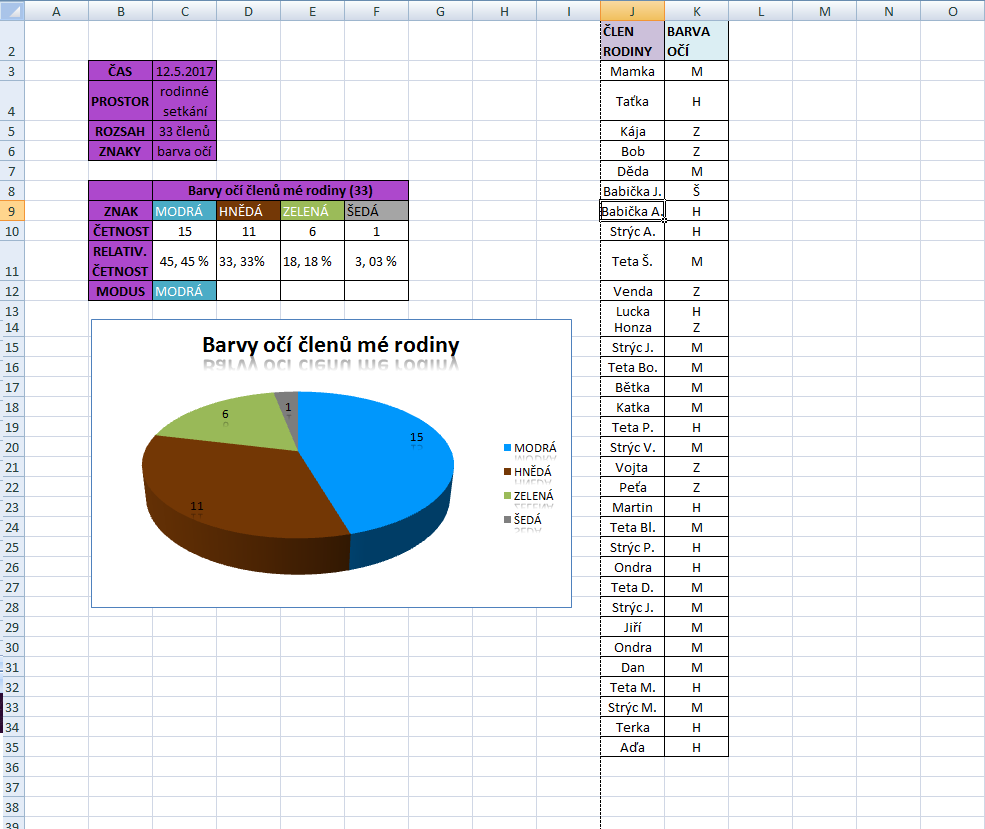The width and height of the screenshot is (985, 829).
Task: Select the BARVA OČÍ column header cell
Action: 696,38
